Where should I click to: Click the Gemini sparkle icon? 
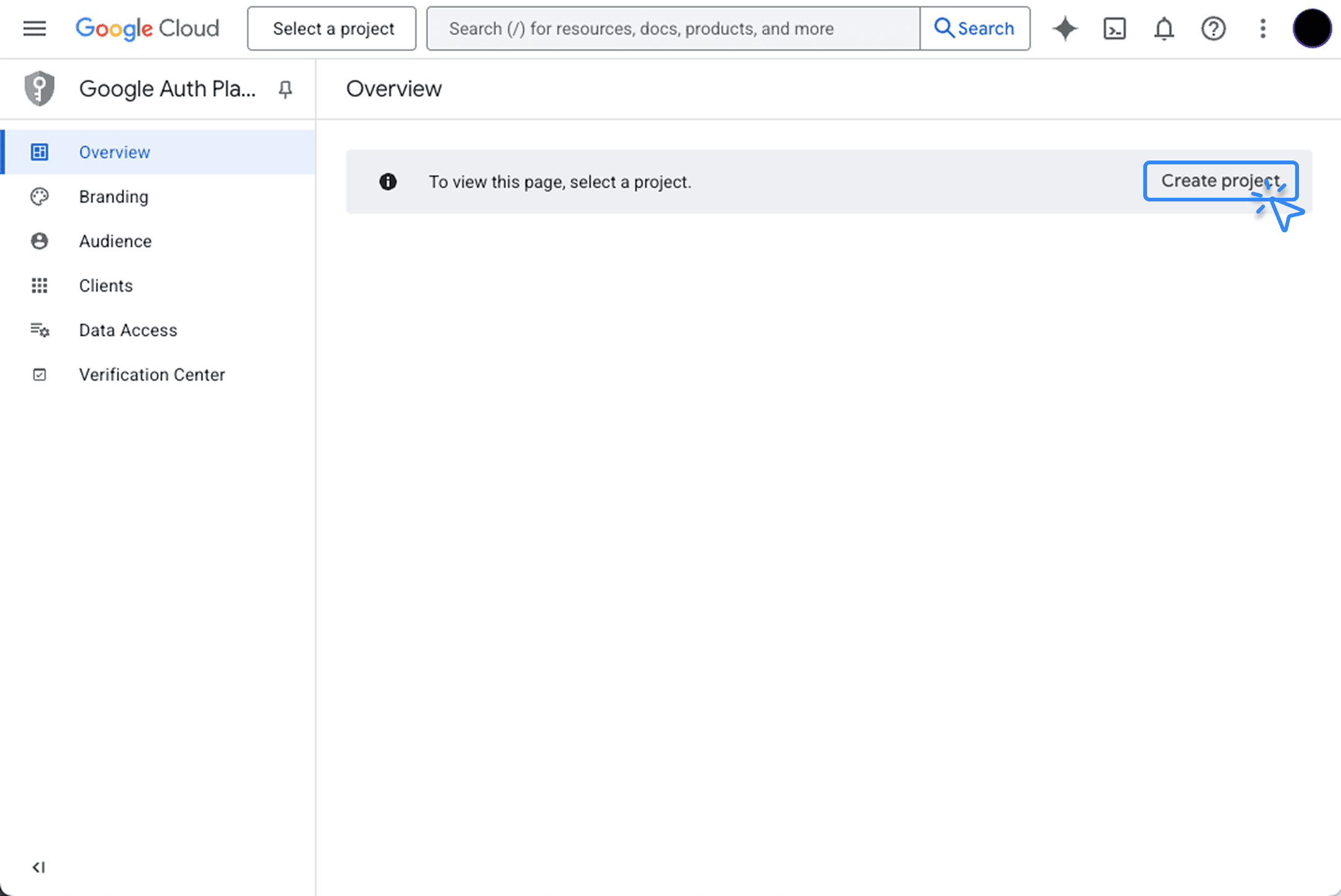[x=1065, y=28]
